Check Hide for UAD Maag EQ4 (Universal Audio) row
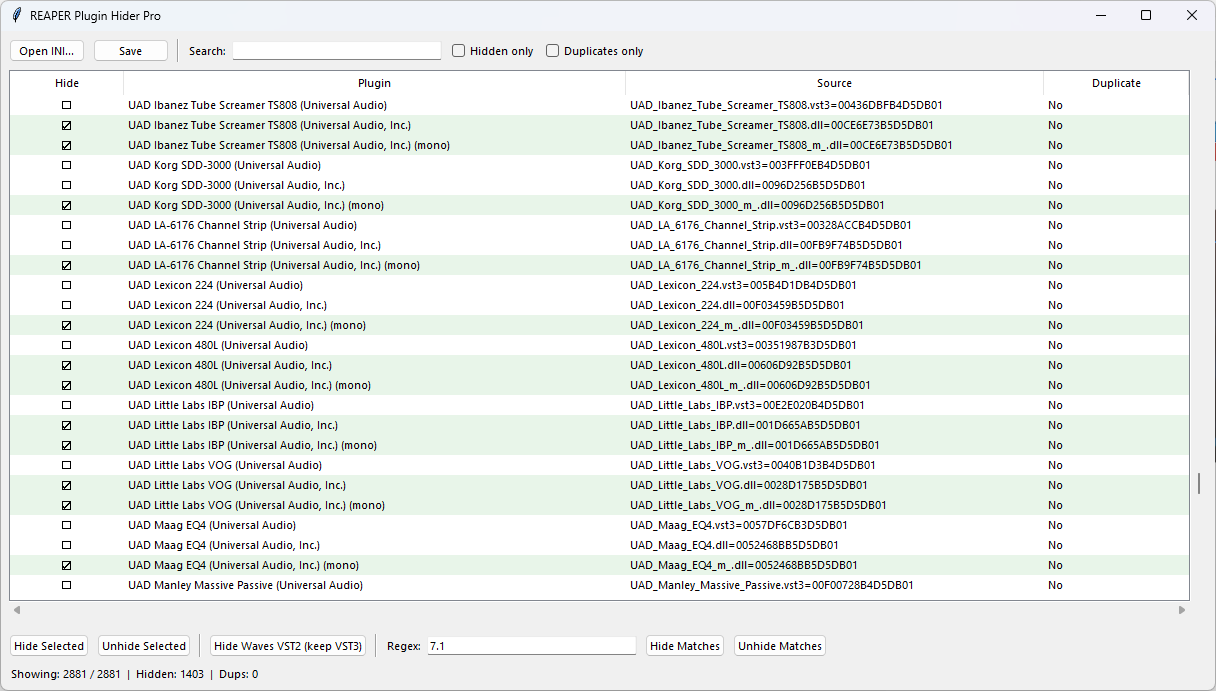The height and width of the screenshot is (691, 1216). (x=67, y=525)
